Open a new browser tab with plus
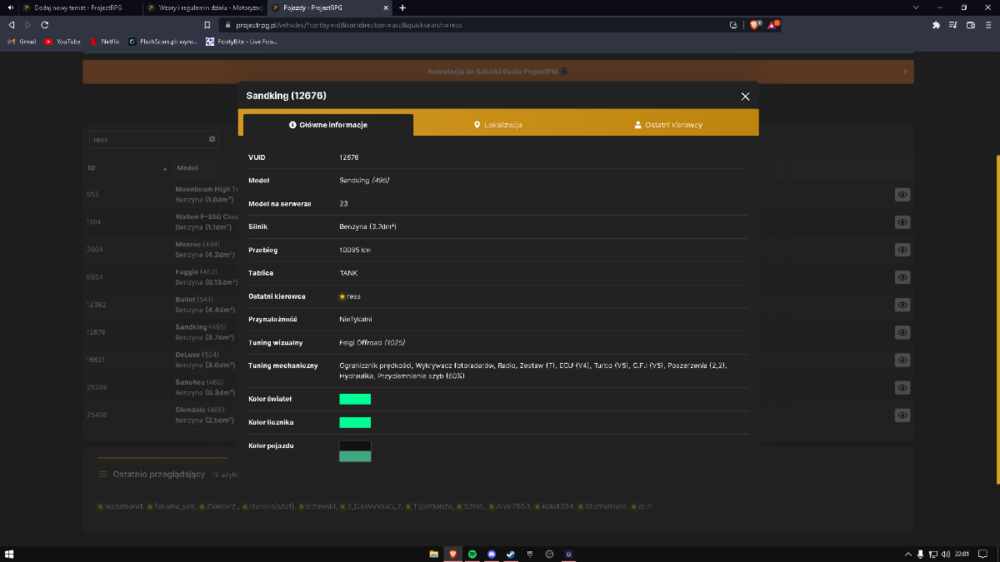The width and height of the screenshot is (1000, 562). (402, 8)
